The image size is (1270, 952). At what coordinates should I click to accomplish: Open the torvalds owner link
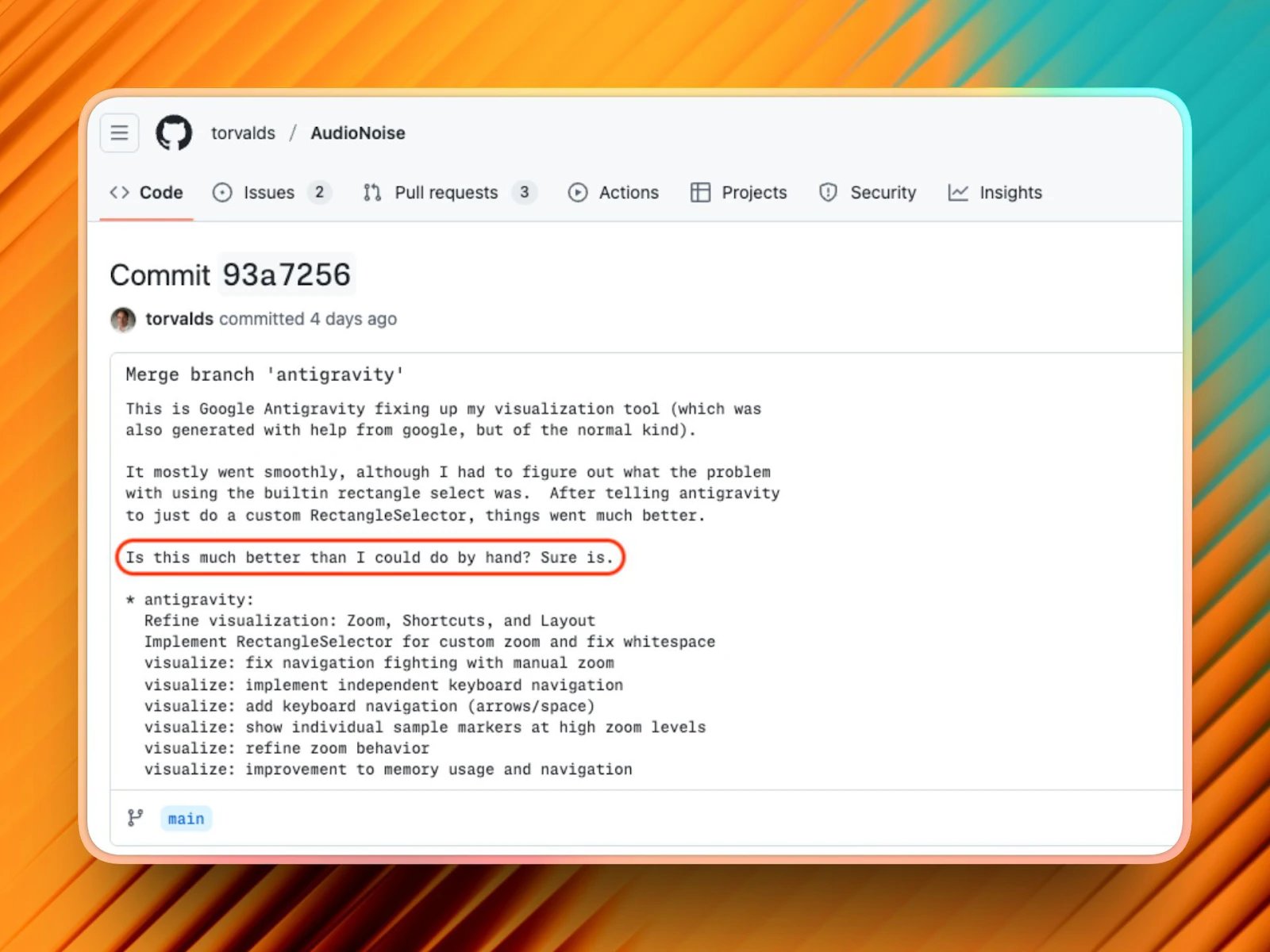(243, 132)
